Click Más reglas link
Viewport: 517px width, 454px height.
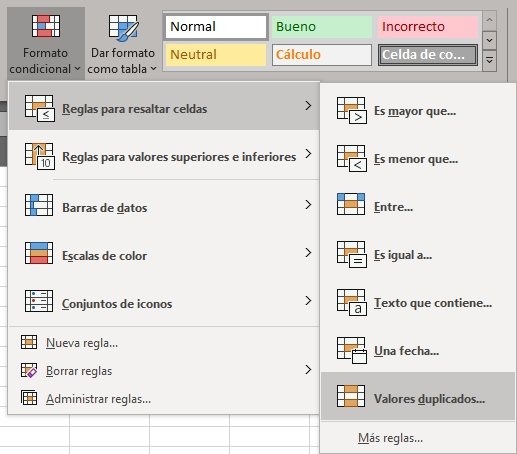point(390,438)
